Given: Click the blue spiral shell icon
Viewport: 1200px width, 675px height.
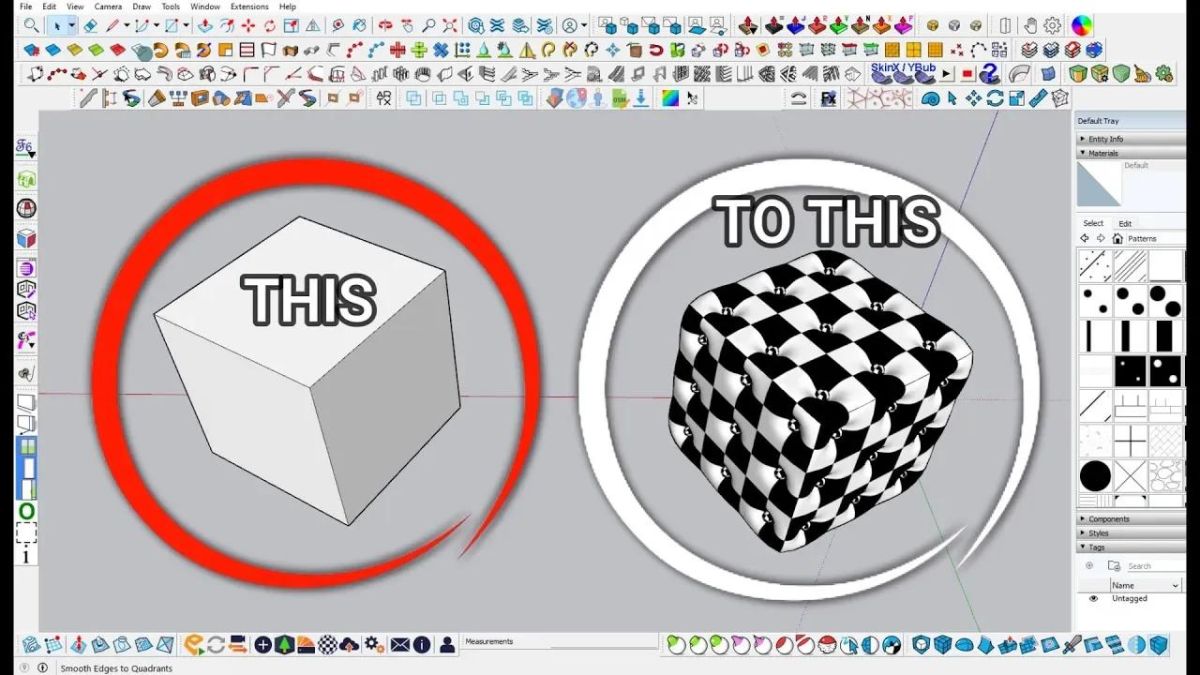Looking at the screenshot, I should point(929,98).
